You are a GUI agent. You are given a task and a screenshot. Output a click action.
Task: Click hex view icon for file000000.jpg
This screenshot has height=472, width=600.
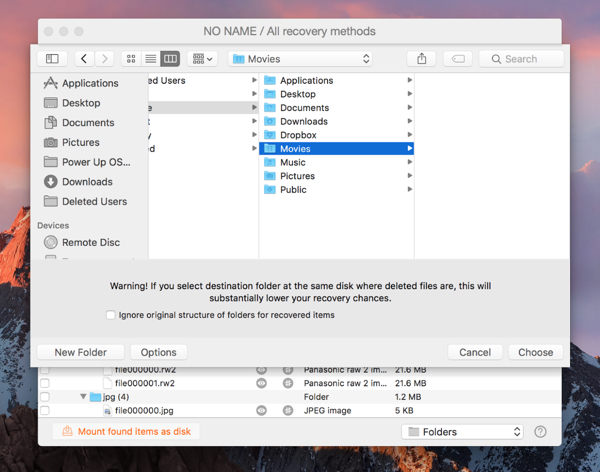pos(288,410)
